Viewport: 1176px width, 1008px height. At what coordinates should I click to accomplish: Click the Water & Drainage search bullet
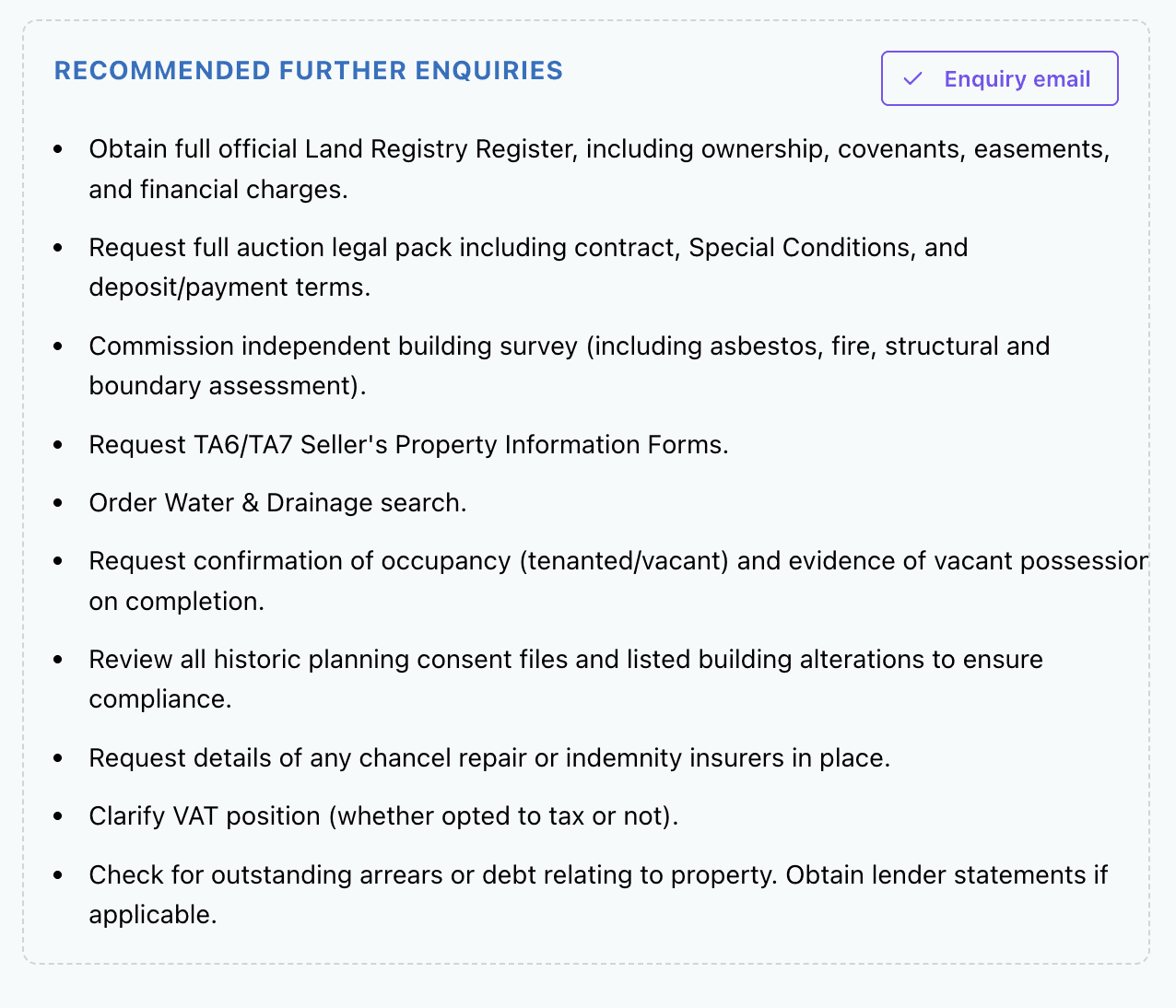tap(277, 502)
